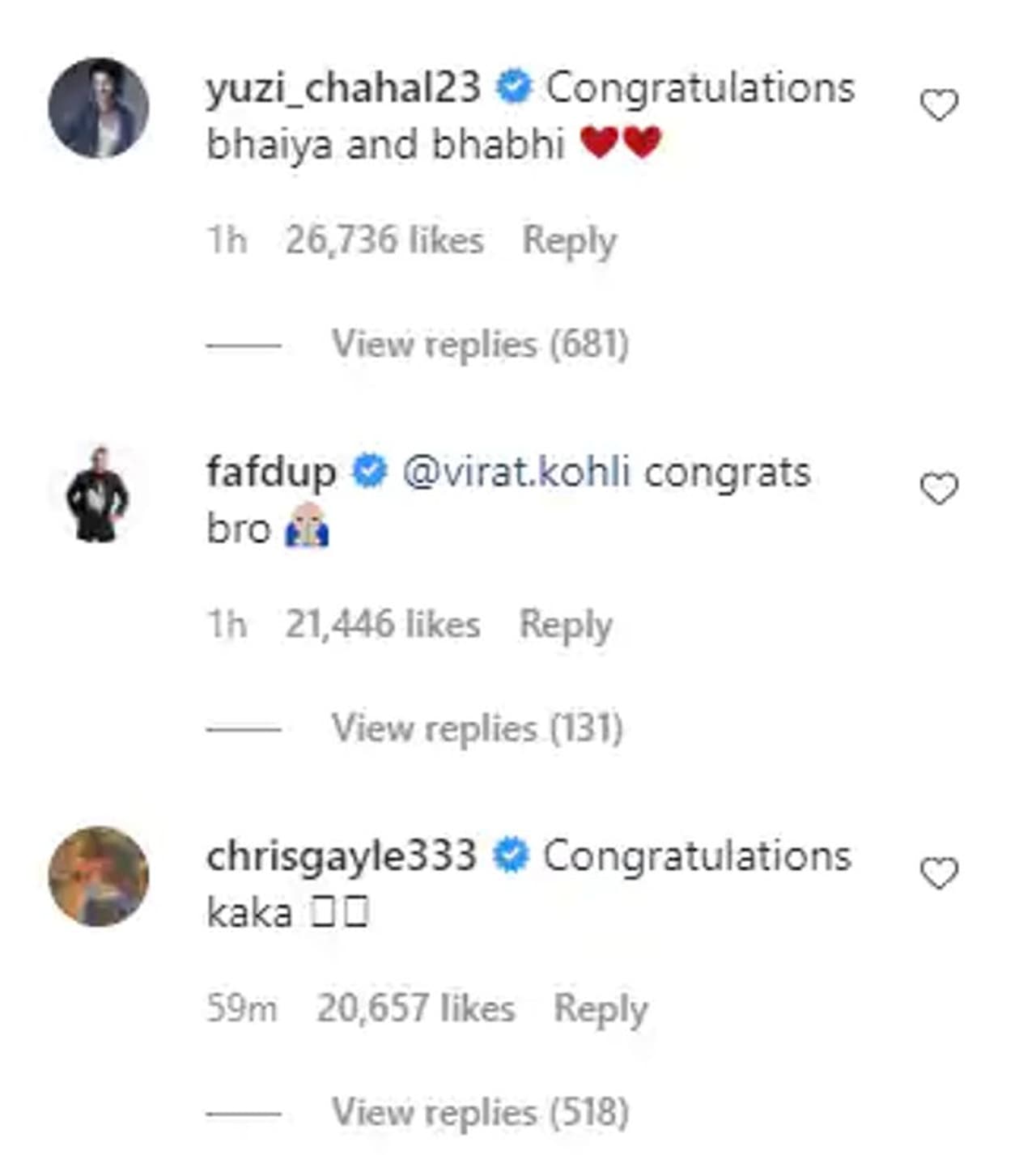Open the @virat.kohli mention link
Viewport: 1036px width, 1155px height.
point(516,472)
